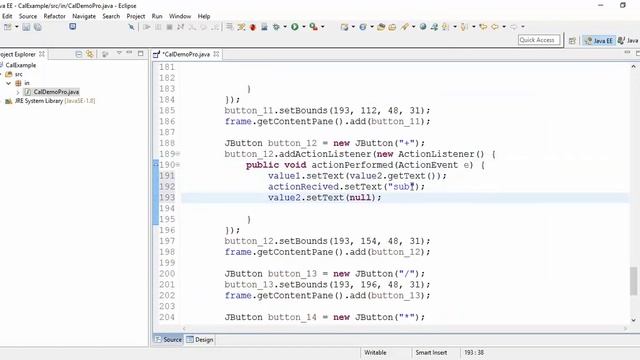640x360 pixels.
Task: Open the Help menu
Action: (204, 16)
